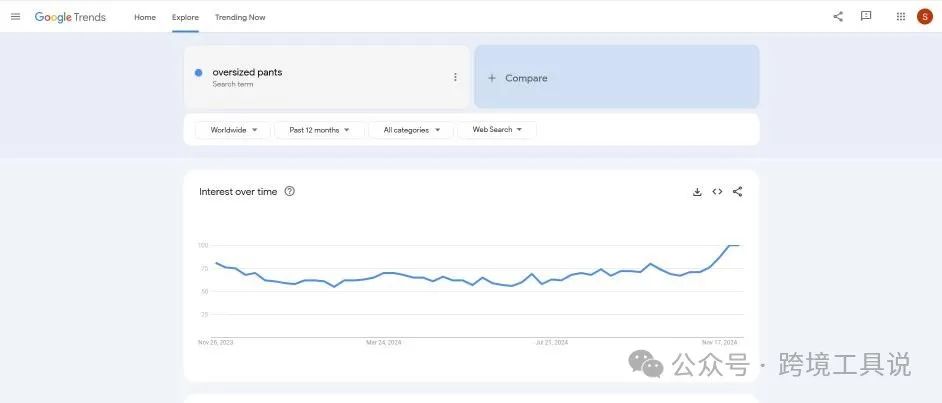Click the oversized pants search term field
Viewport: 942px width, 403px height.
(300, 77)
